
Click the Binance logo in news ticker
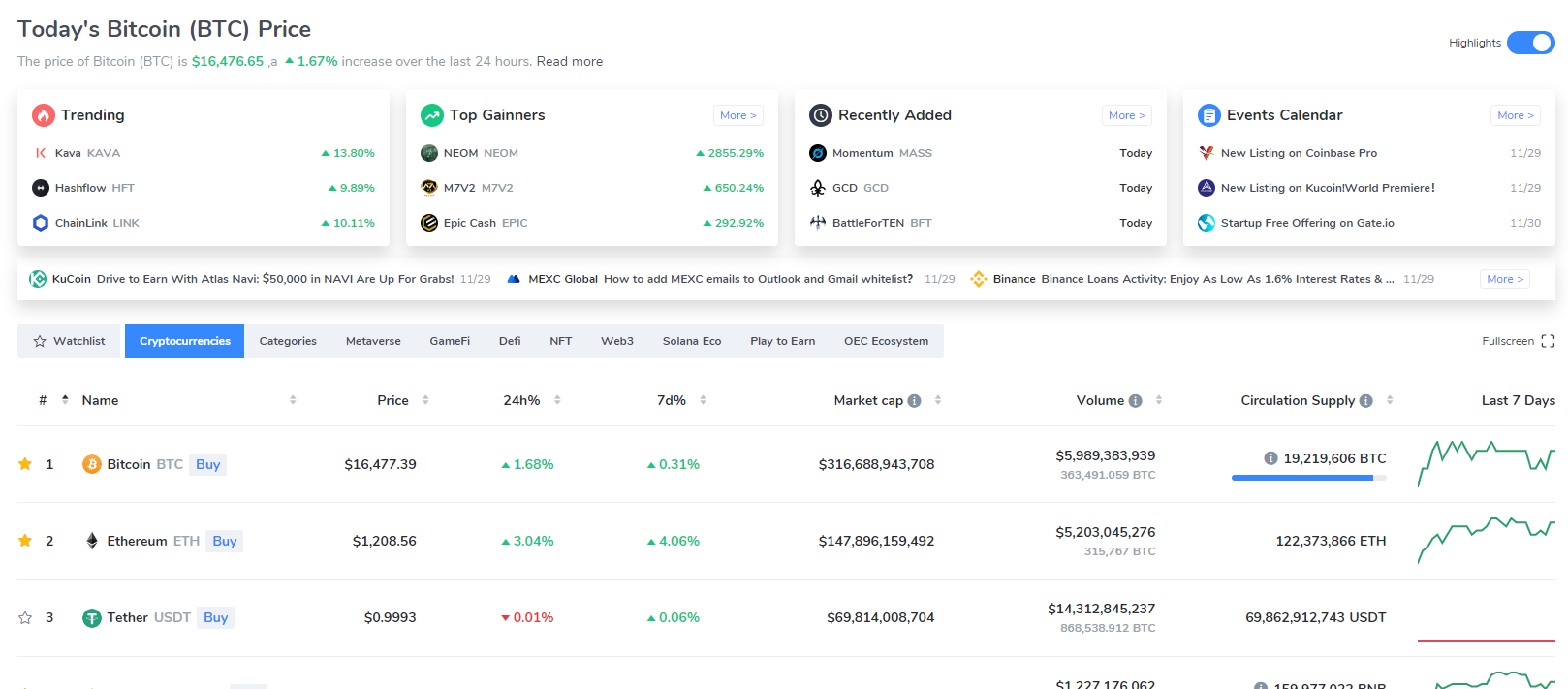pyautogui.click(x=979, y=279)
